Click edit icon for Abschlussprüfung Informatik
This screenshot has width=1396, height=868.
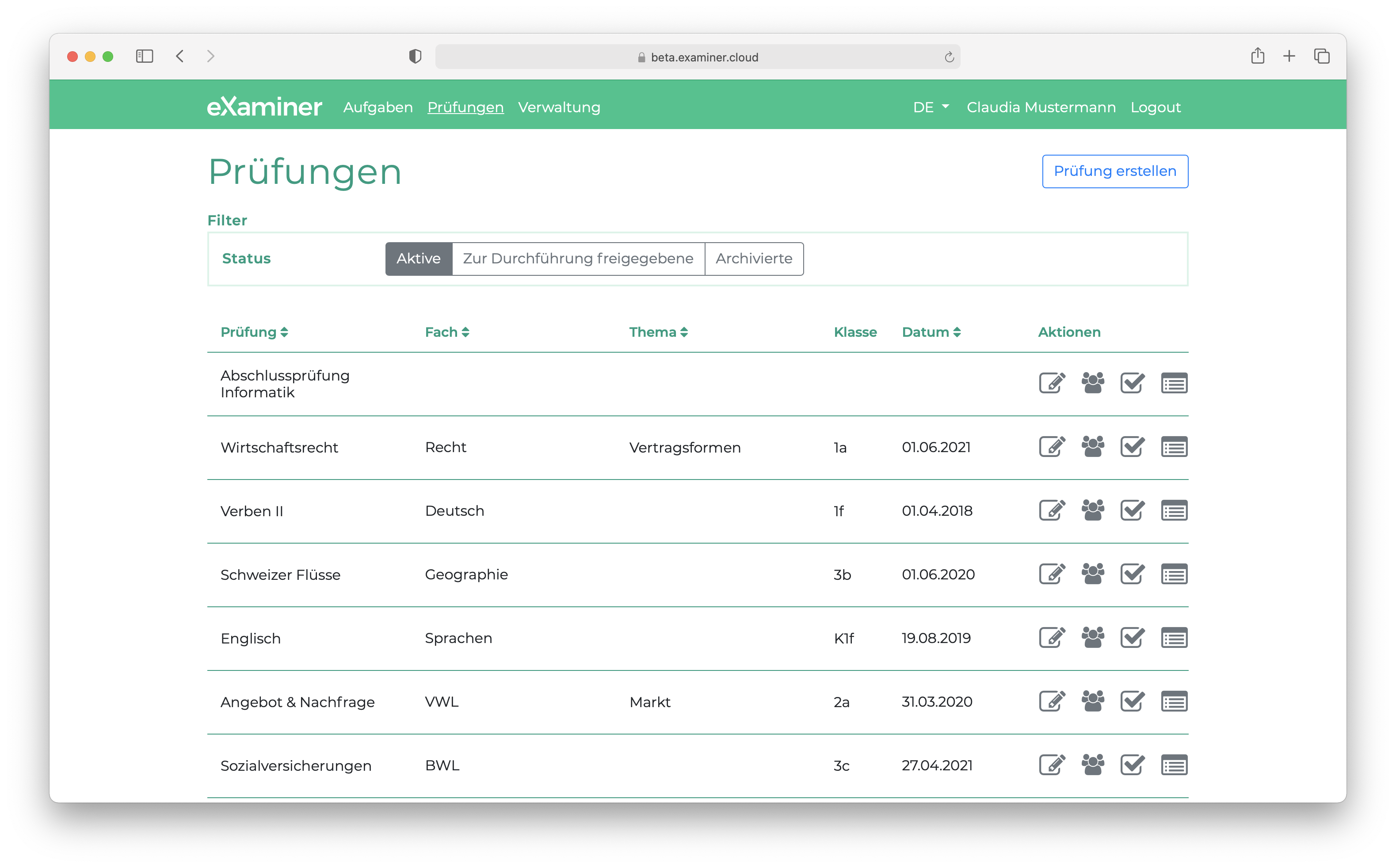tap(1052, 383)
